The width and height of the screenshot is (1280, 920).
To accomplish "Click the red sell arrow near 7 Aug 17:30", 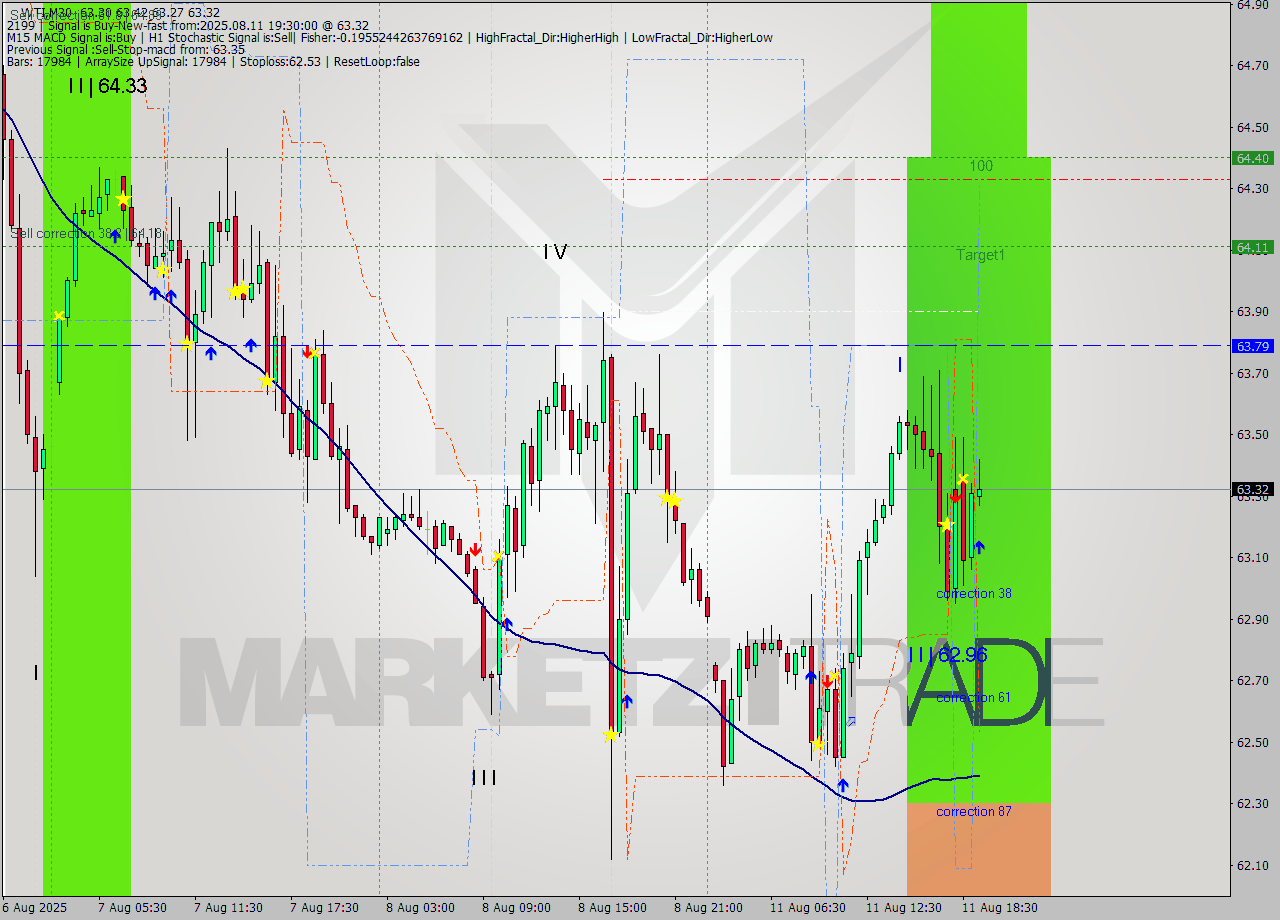I will (307, 352).
